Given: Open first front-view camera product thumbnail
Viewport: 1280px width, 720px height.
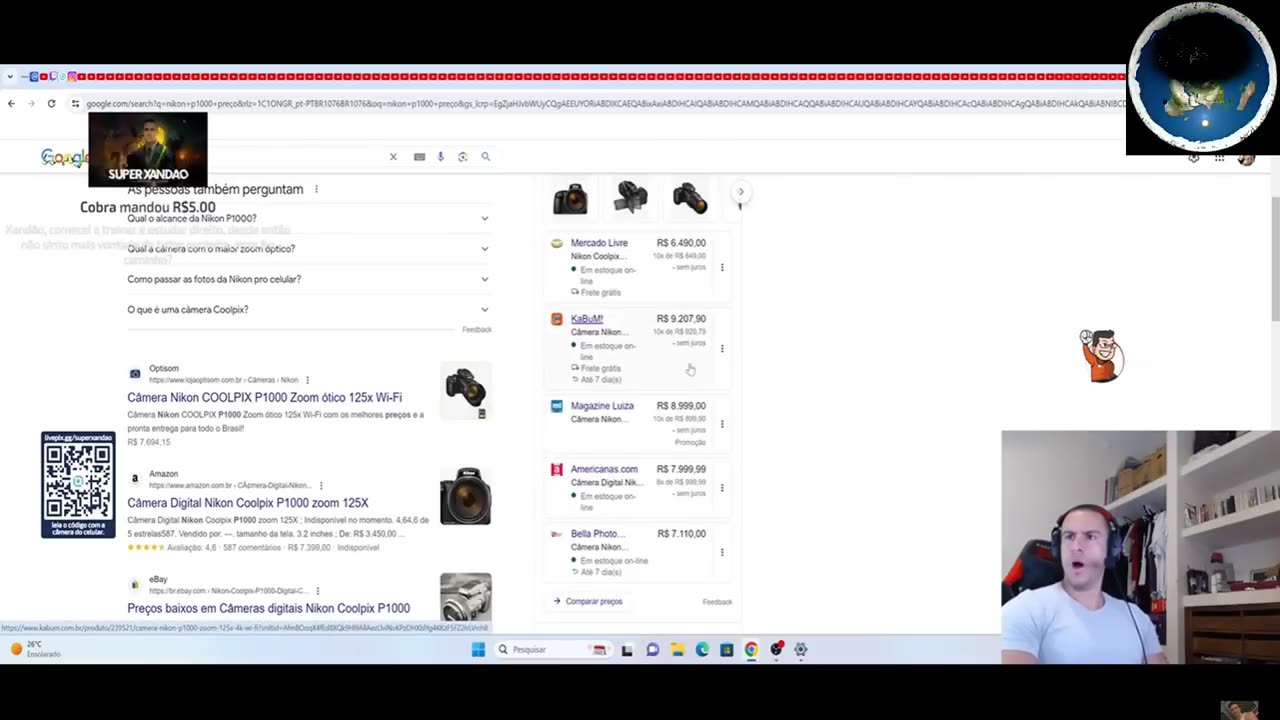Looking at the screenshot, I should pyautogui.click(x=570, y=198).
